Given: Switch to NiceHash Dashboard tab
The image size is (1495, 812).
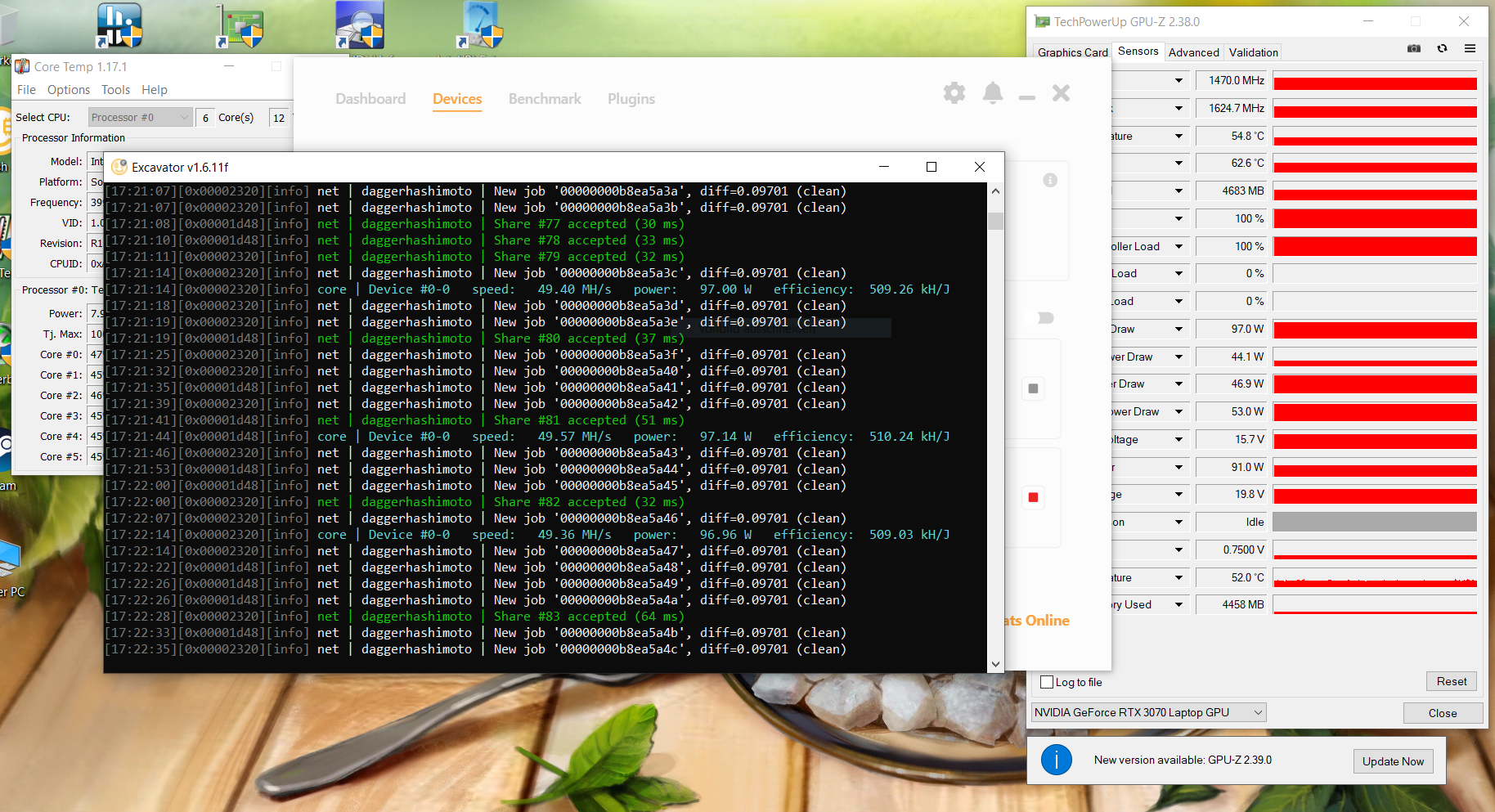Looking at the screenshot, I should (x=370, y=99).
